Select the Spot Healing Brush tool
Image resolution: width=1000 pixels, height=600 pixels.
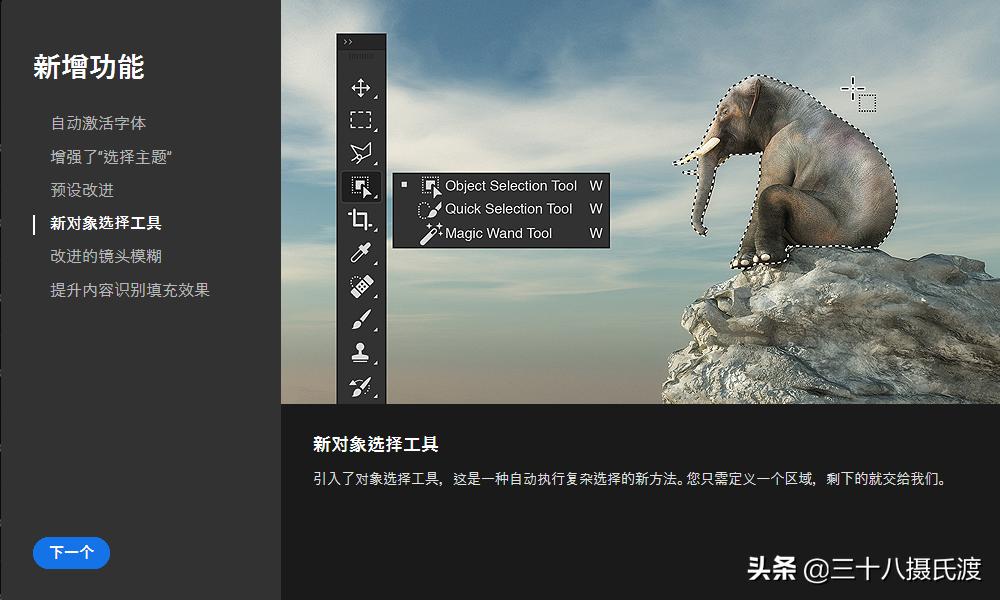coord(362,287)
